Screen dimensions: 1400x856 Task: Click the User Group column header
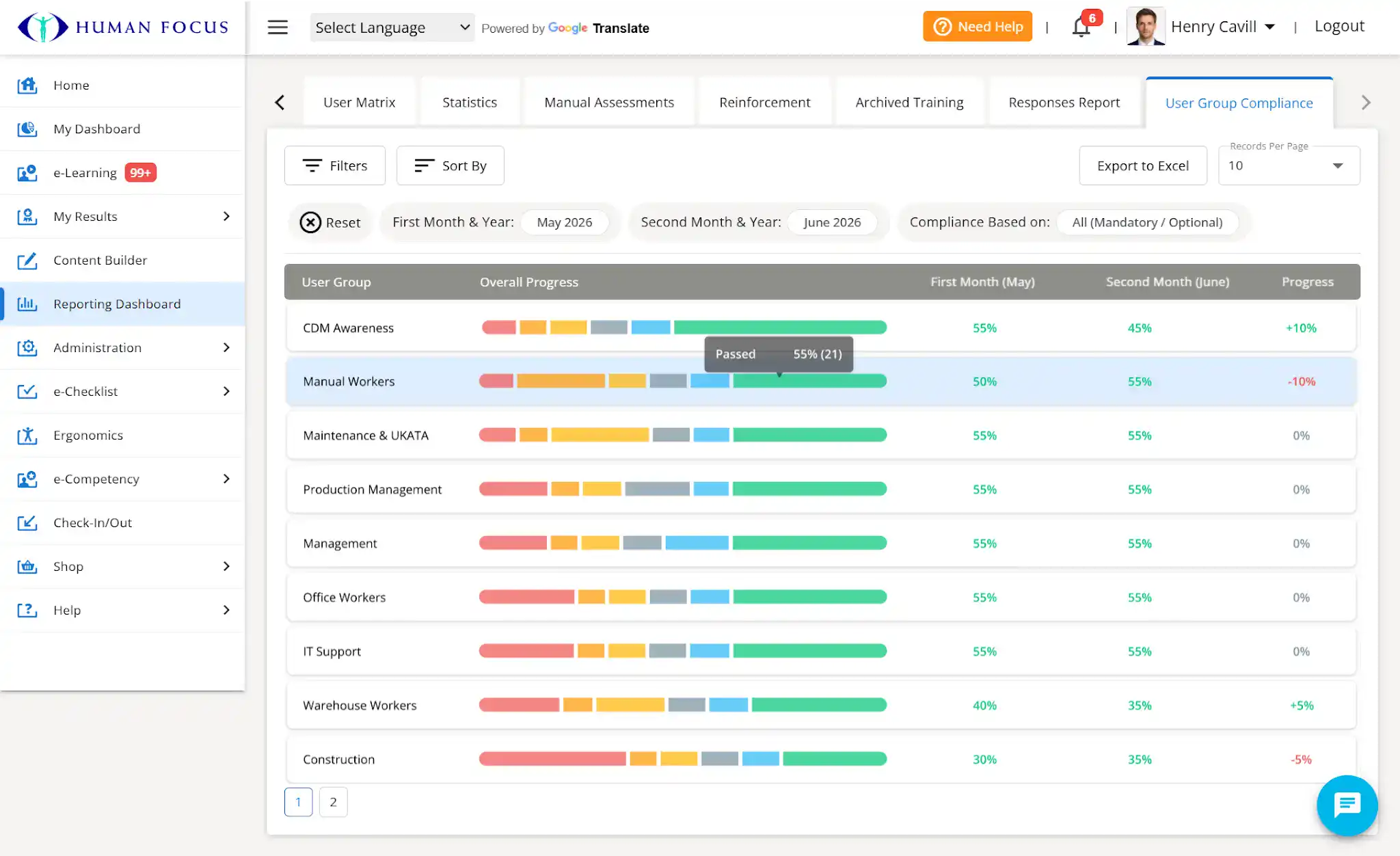point(336,282)
